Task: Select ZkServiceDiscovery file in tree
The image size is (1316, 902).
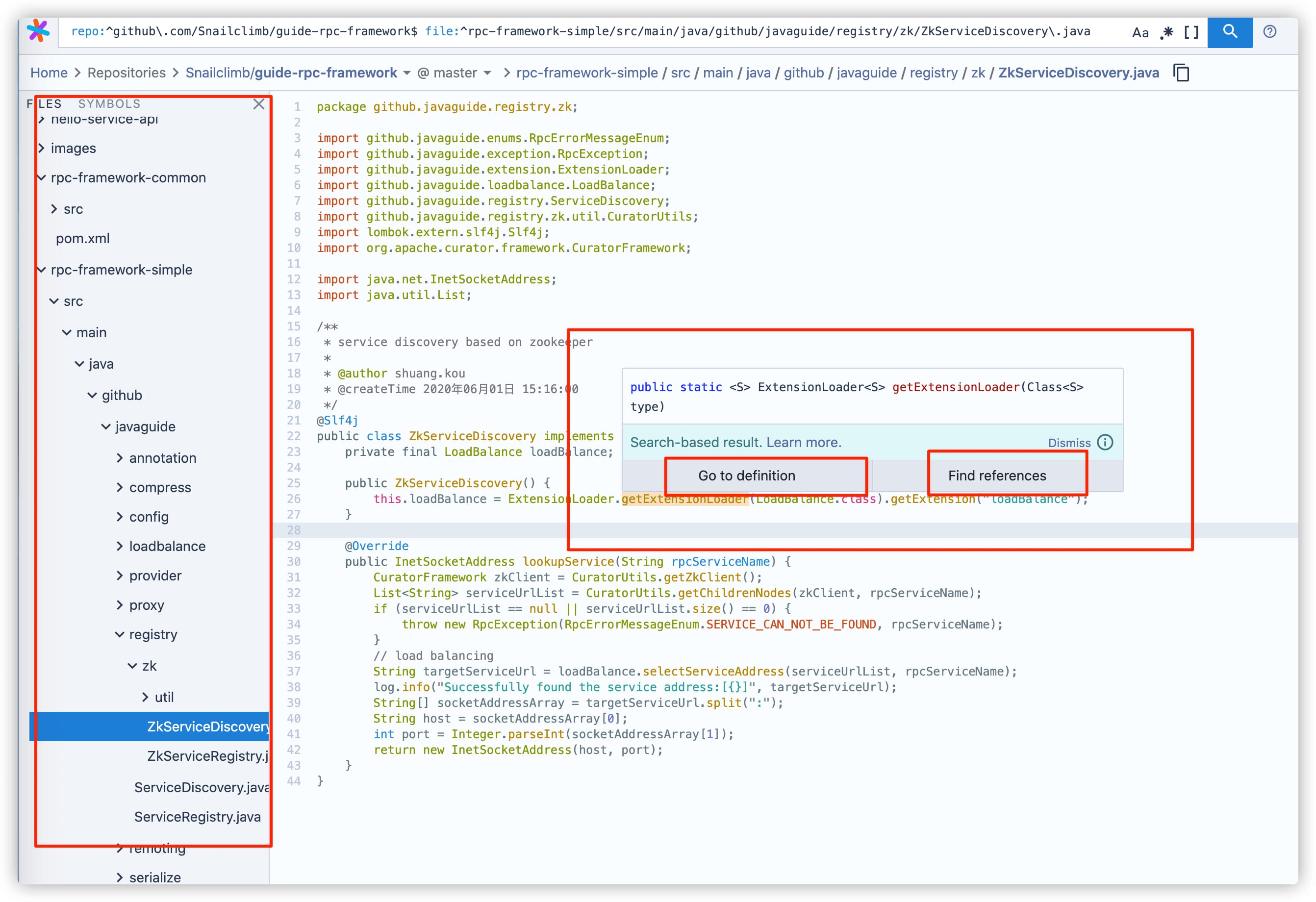Action: coord(150,727)
